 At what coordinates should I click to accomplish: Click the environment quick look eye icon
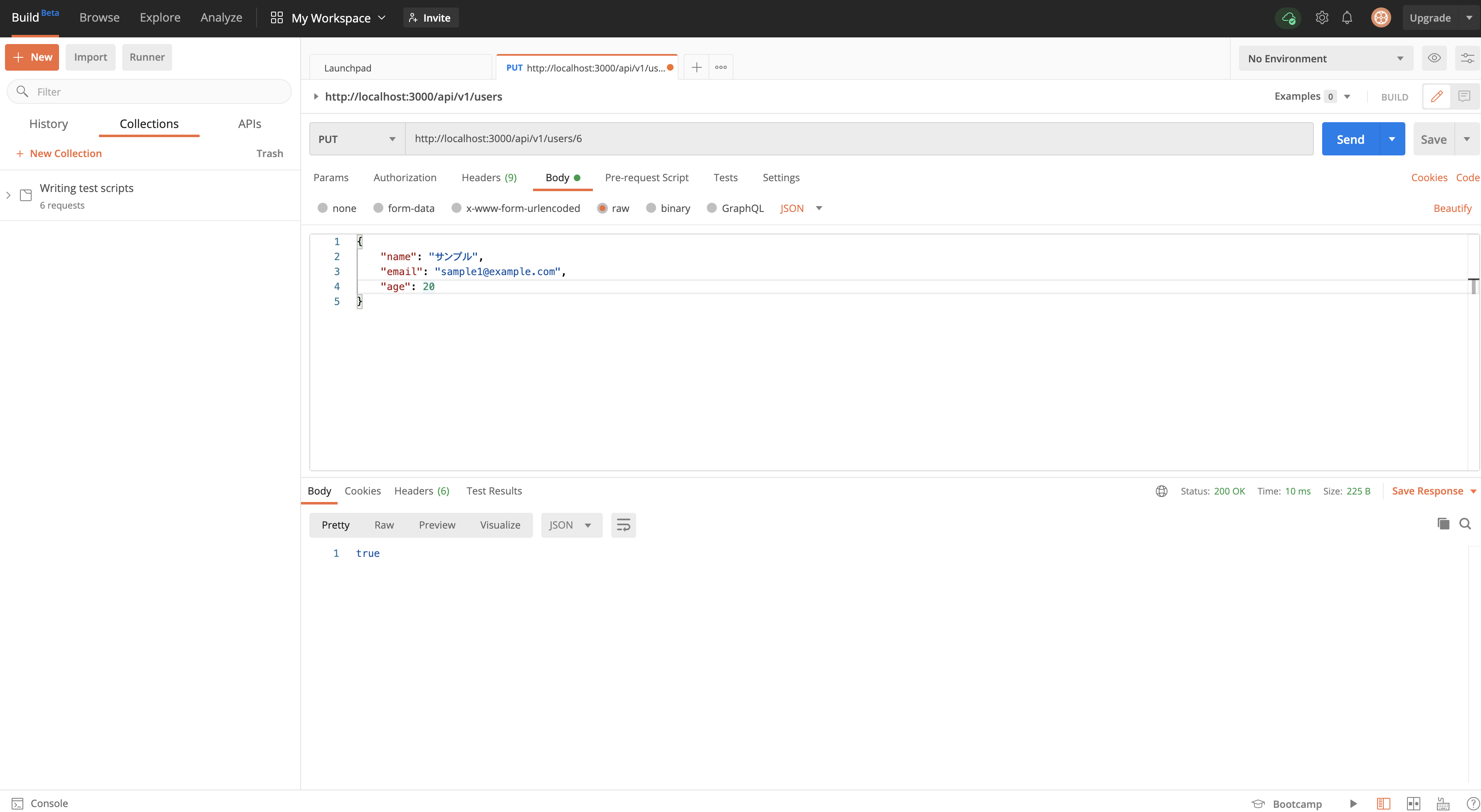tap(1434, 58)
